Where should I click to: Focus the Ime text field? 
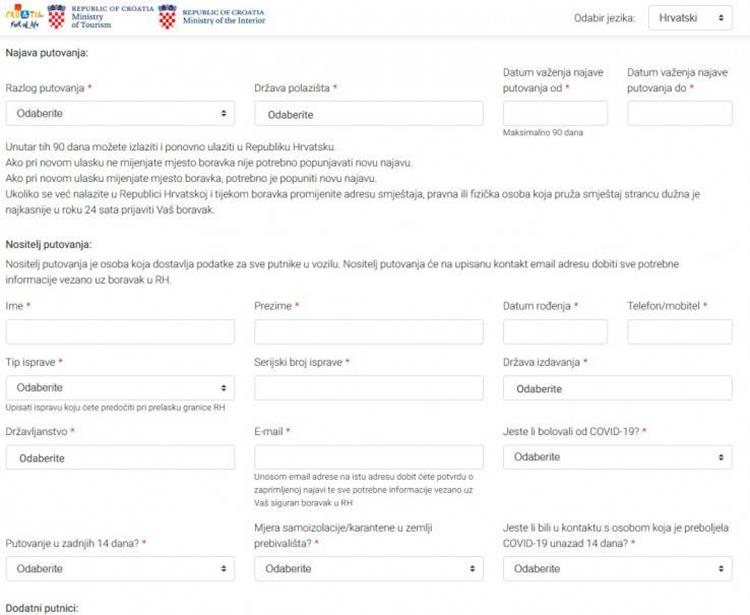tap(120, 332)
